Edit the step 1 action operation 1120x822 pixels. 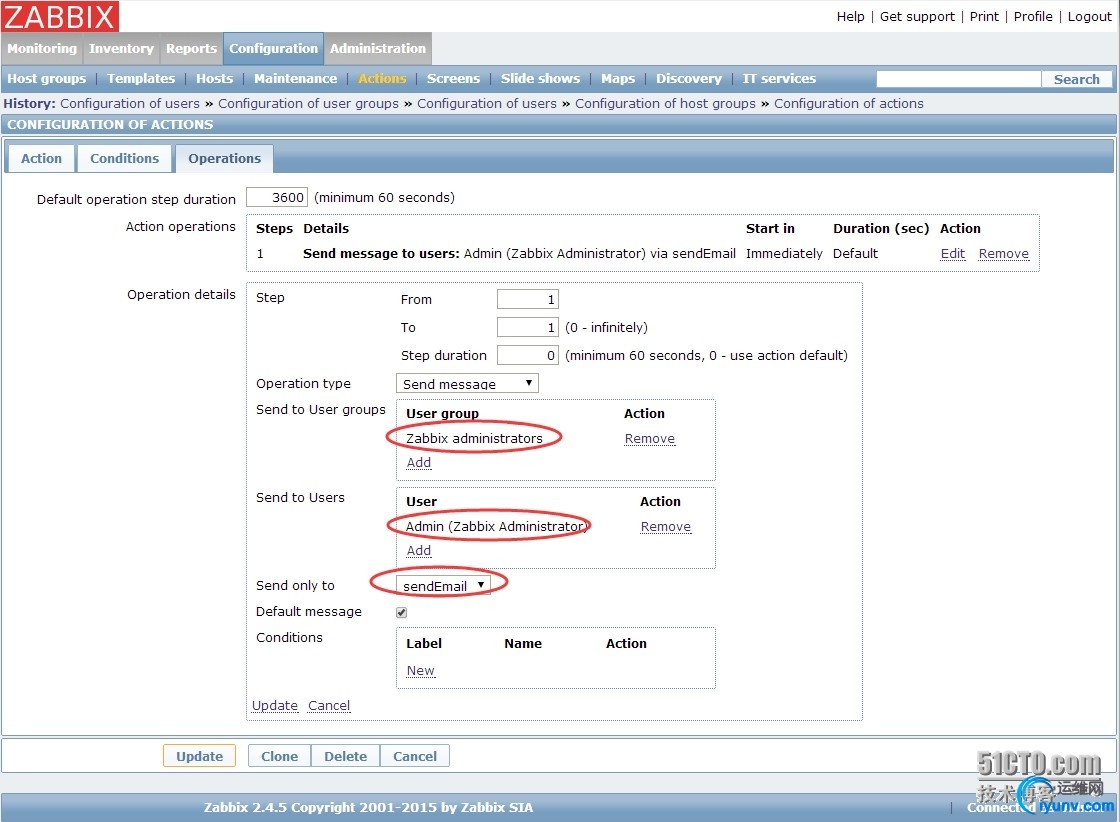[x=952, y=254]
